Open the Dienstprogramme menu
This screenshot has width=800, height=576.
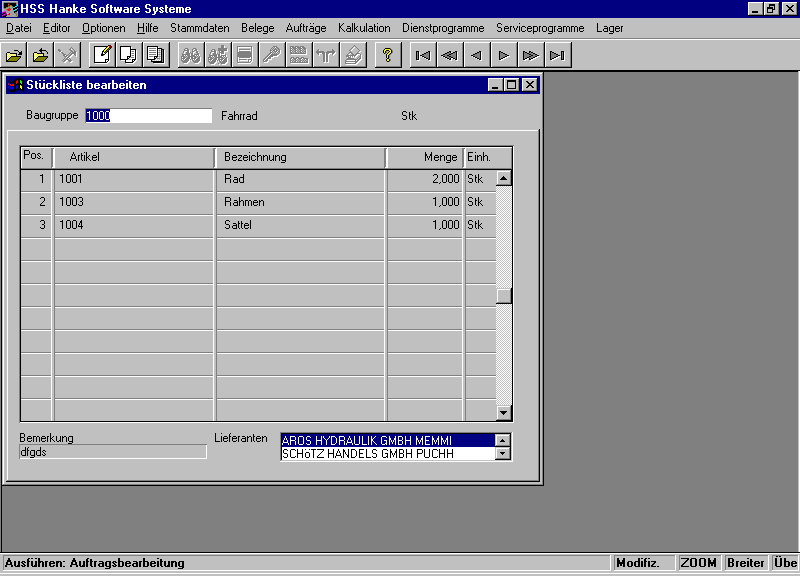click(x=443, y=28)
